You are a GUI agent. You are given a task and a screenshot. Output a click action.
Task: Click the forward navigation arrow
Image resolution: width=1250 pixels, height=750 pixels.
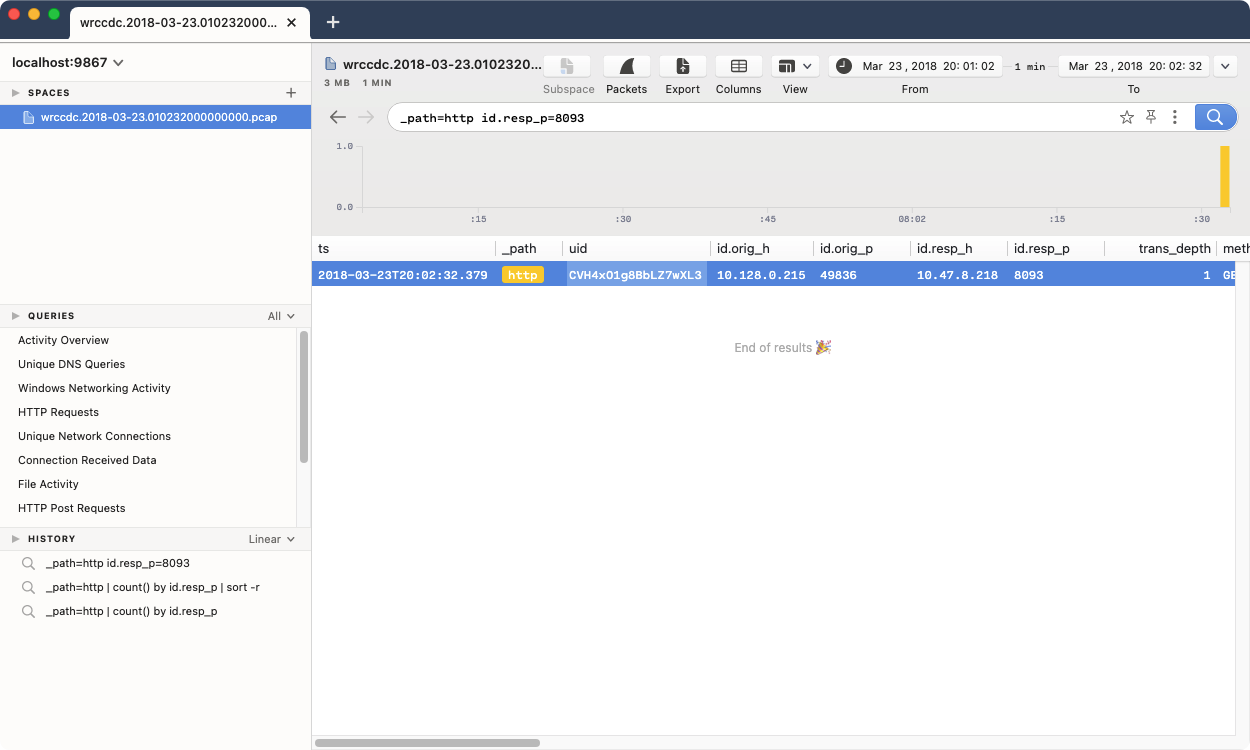coord(366,117)
